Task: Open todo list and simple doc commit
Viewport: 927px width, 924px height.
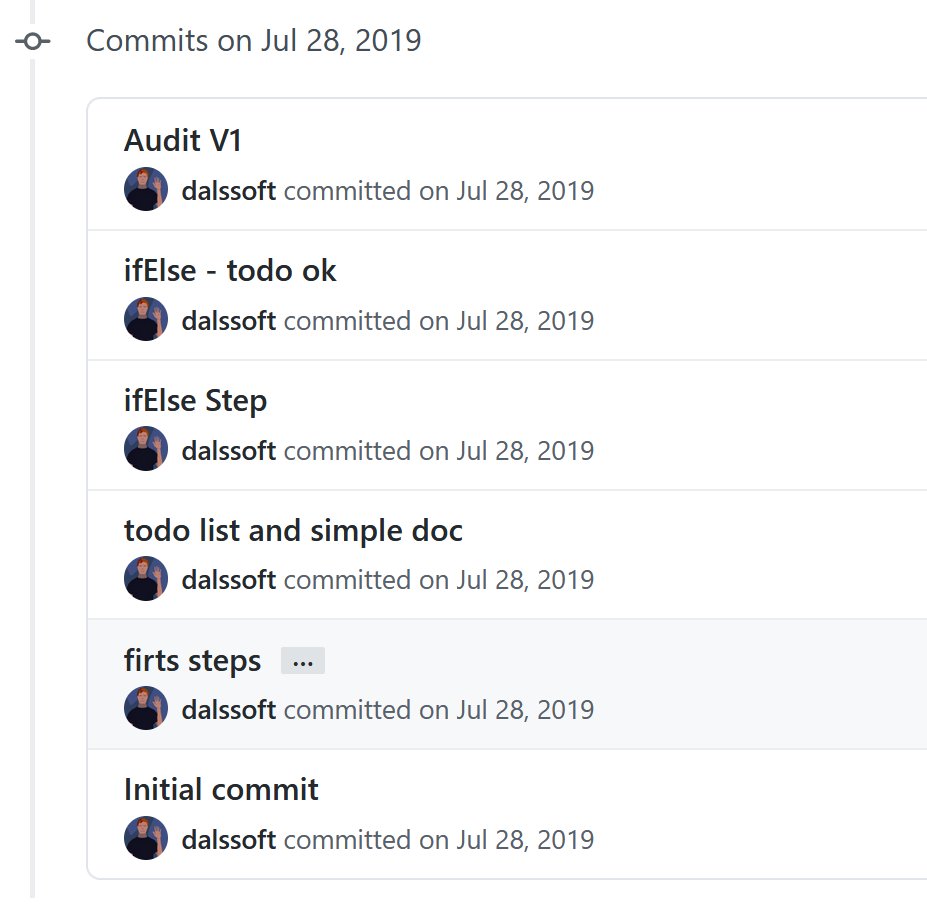Action: point(293,530)
